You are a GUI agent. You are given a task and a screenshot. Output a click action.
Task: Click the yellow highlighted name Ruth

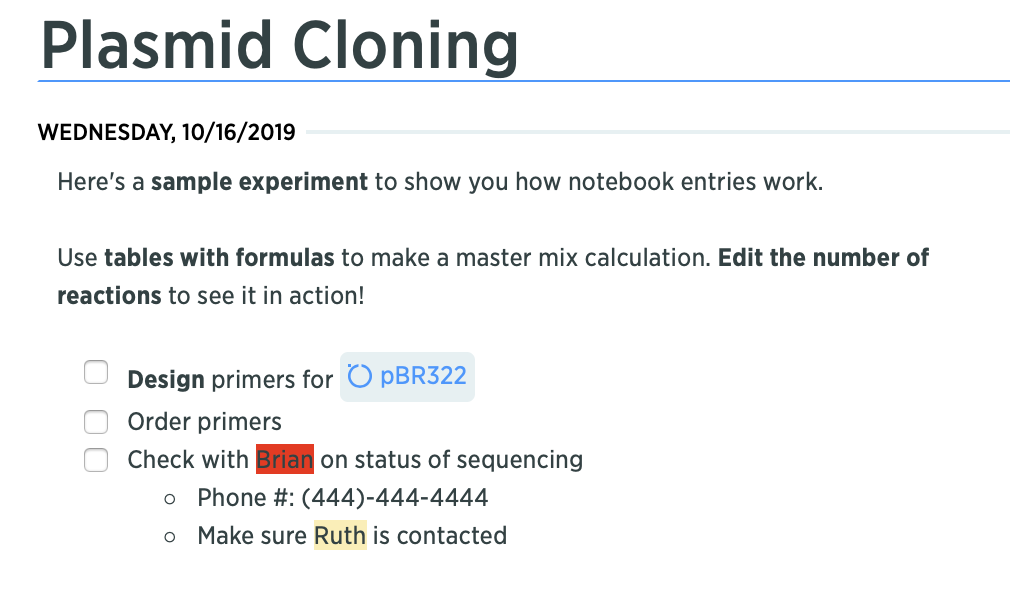tap(340, 535)
